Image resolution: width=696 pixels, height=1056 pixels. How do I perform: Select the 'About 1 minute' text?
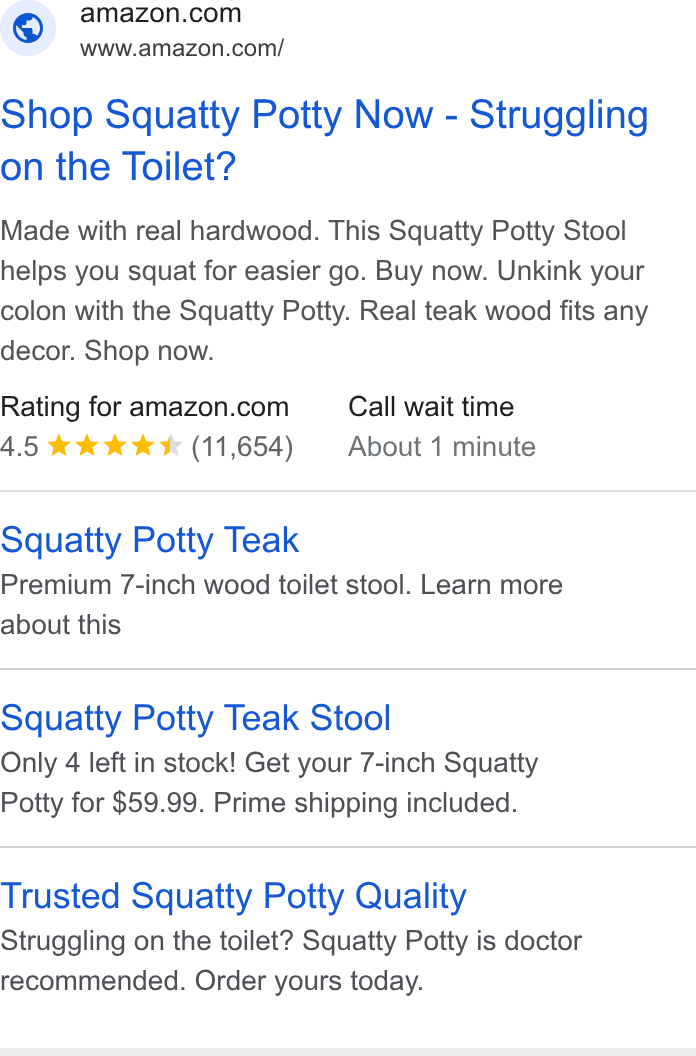[x=442, y=447]
